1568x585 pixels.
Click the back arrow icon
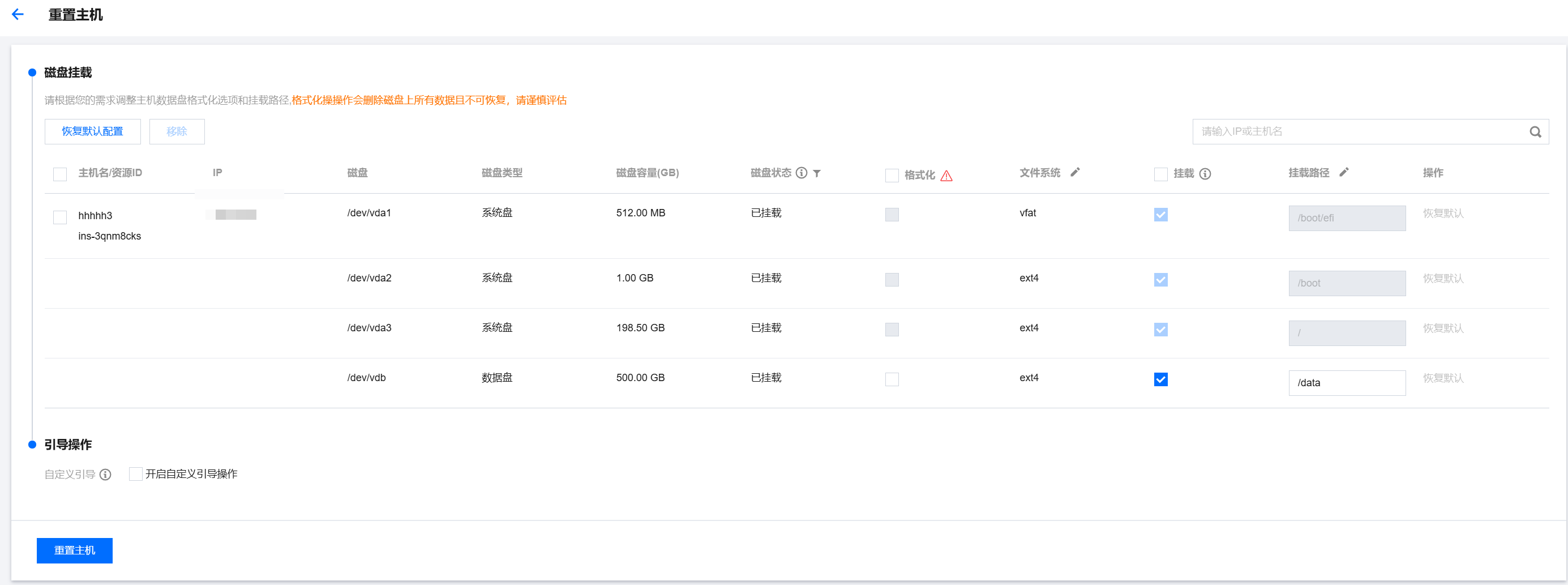click(18, 15)
